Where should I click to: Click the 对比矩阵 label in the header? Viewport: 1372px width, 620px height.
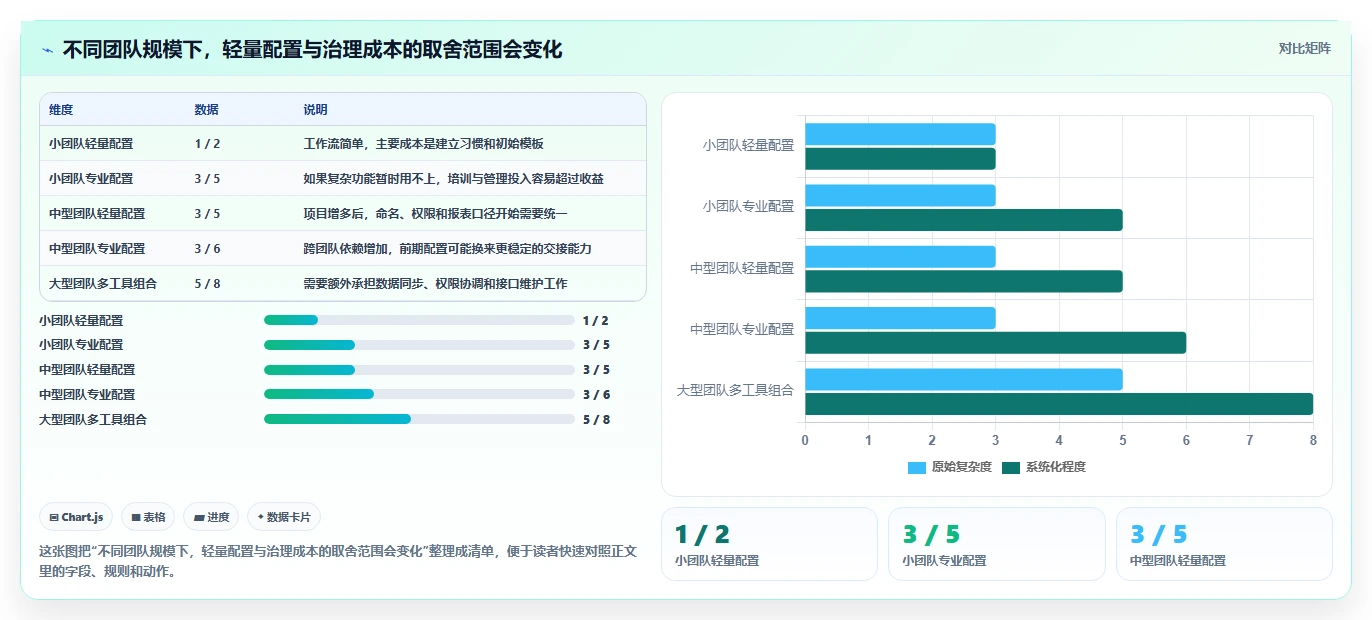click(1304, 48)
